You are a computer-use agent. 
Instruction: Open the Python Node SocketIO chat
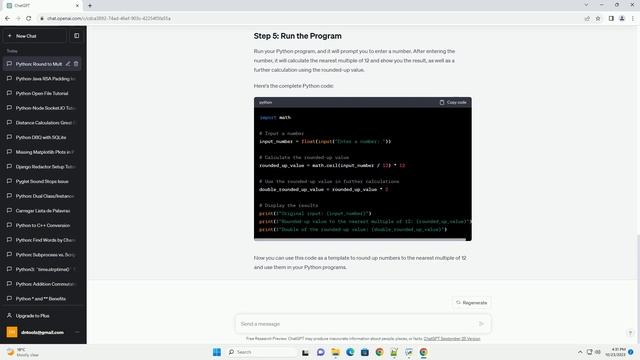(42, 108)
